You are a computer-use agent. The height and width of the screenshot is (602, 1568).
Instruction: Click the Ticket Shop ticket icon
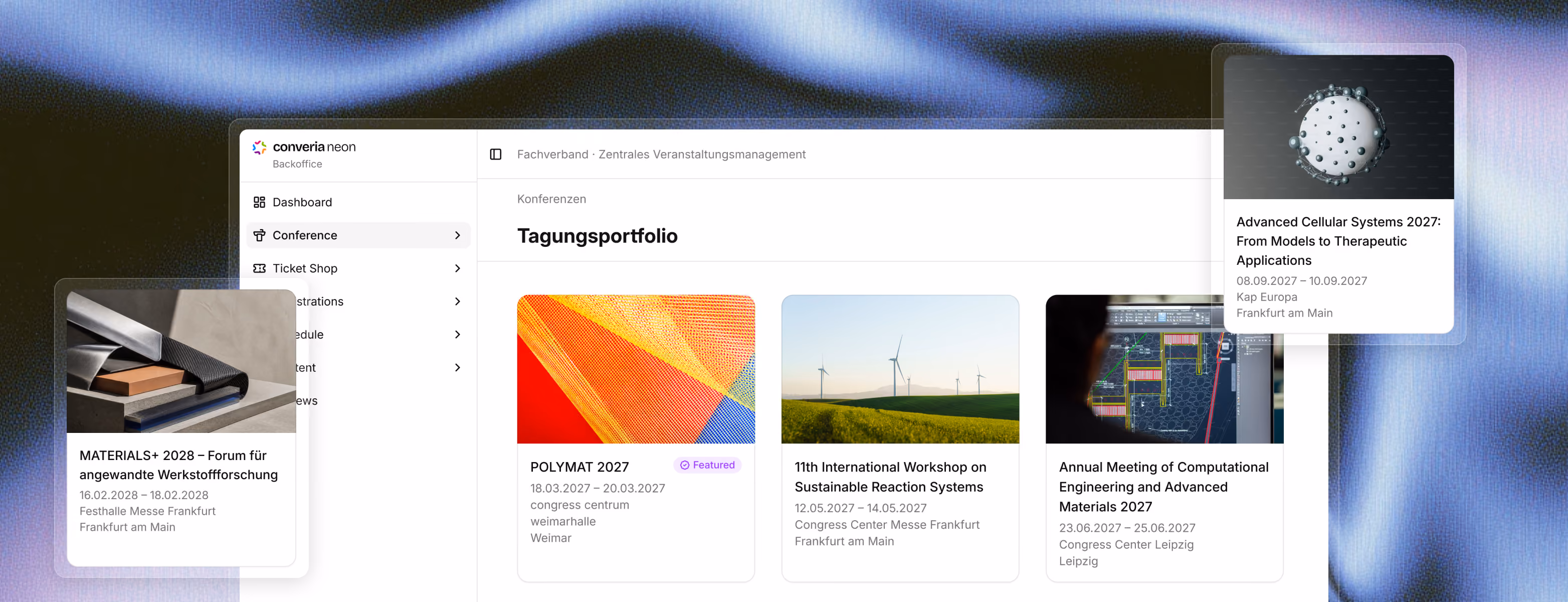point(259,268)
